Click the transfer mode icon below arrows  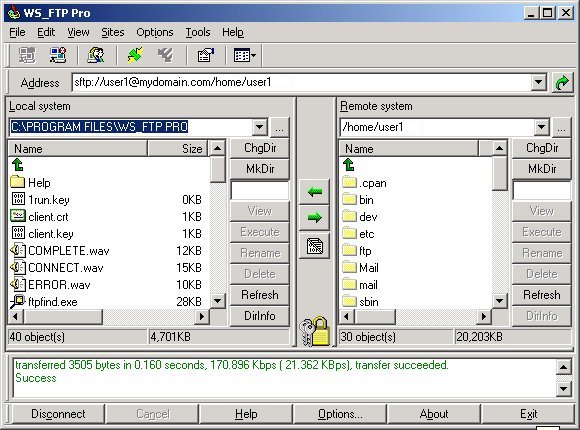pyautogui.click(x=314, y=246)
